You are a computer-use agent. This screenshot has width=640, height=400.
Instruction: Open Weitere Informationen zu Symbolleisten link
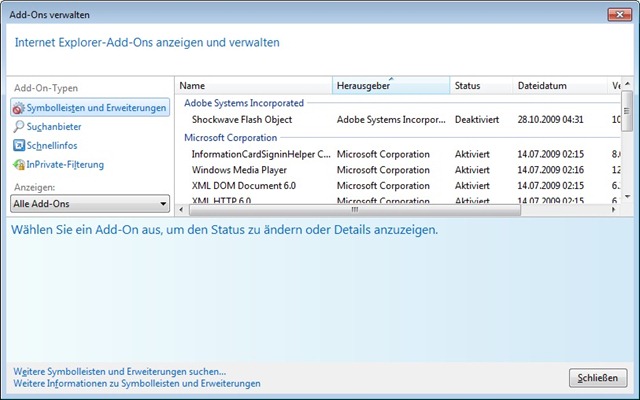[x=137, y=384]
